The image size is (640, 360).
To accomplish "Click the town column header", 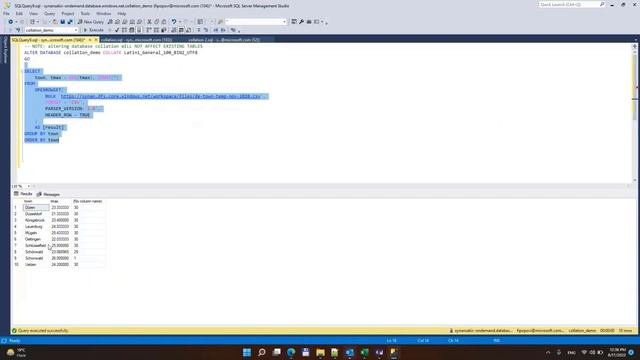I will click(36, 201).
